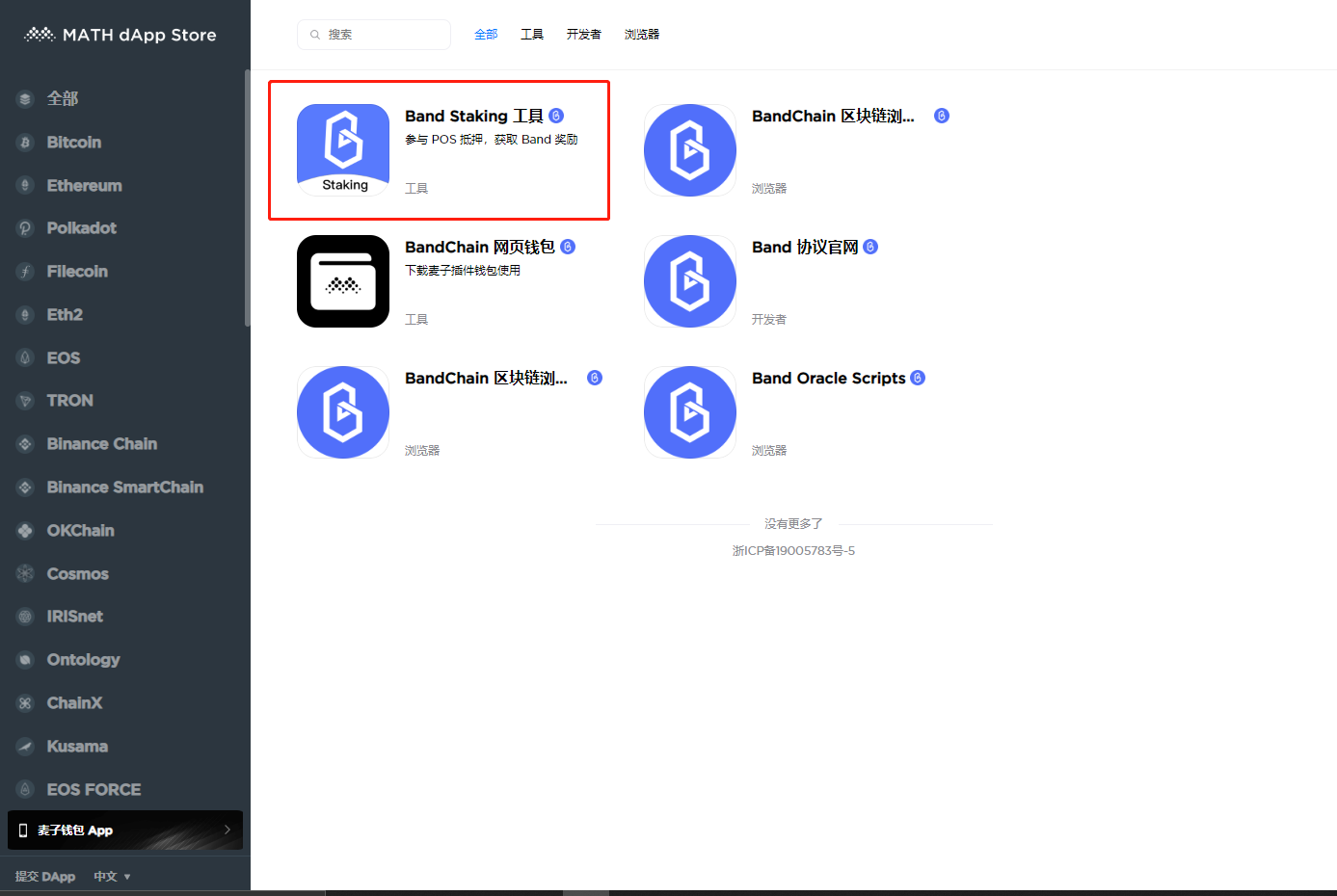
Task: Select the TRON icon in sidebar
Action: pos(26,401)
